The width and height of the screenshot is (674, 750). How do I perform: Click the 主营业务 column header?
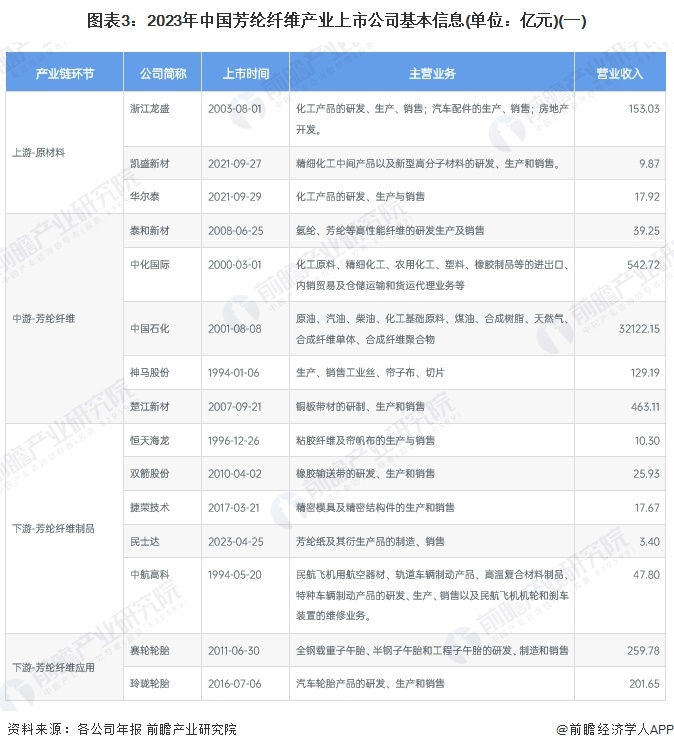coord(432,74)
